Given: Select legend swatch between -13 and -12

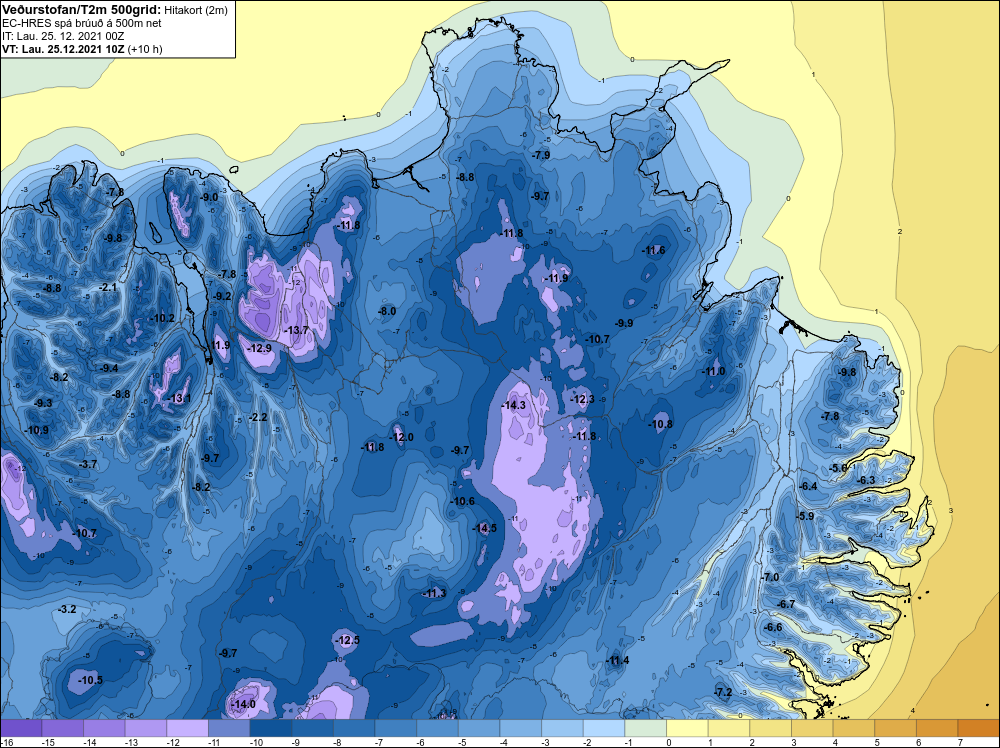Looking at the screenshot, I should (146, 728).
